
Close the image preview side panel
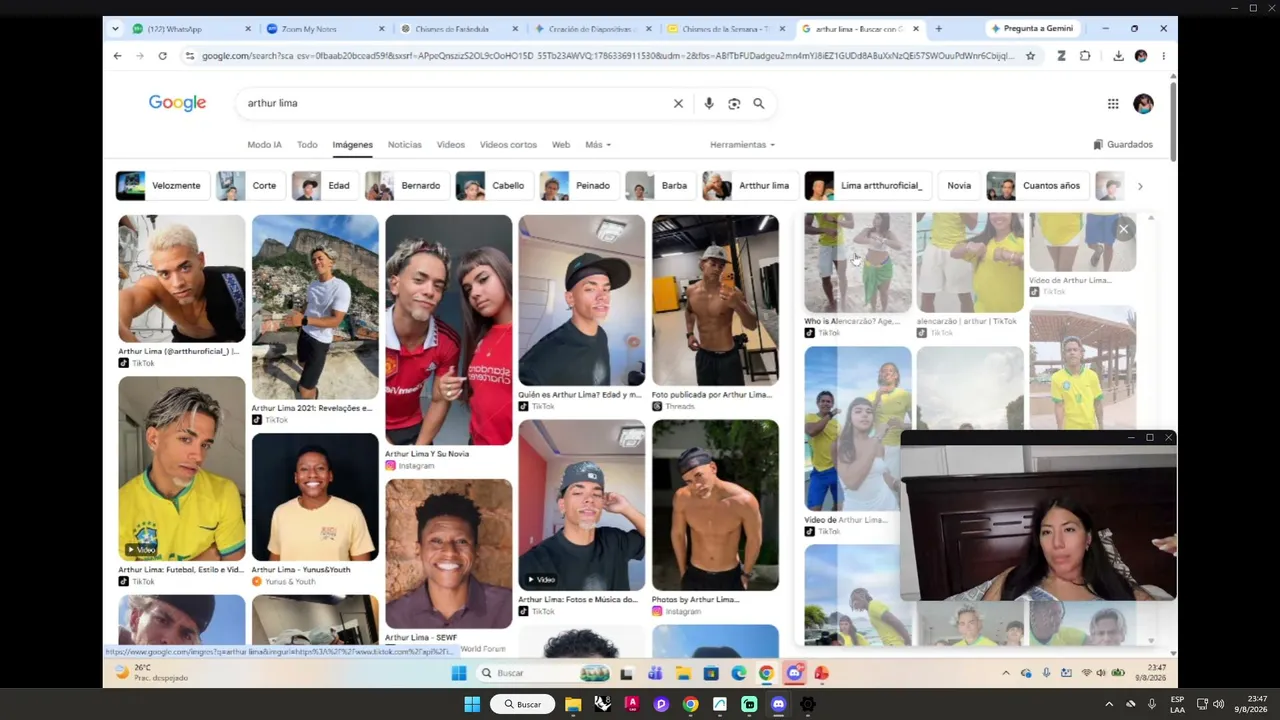click(1123, 229)
